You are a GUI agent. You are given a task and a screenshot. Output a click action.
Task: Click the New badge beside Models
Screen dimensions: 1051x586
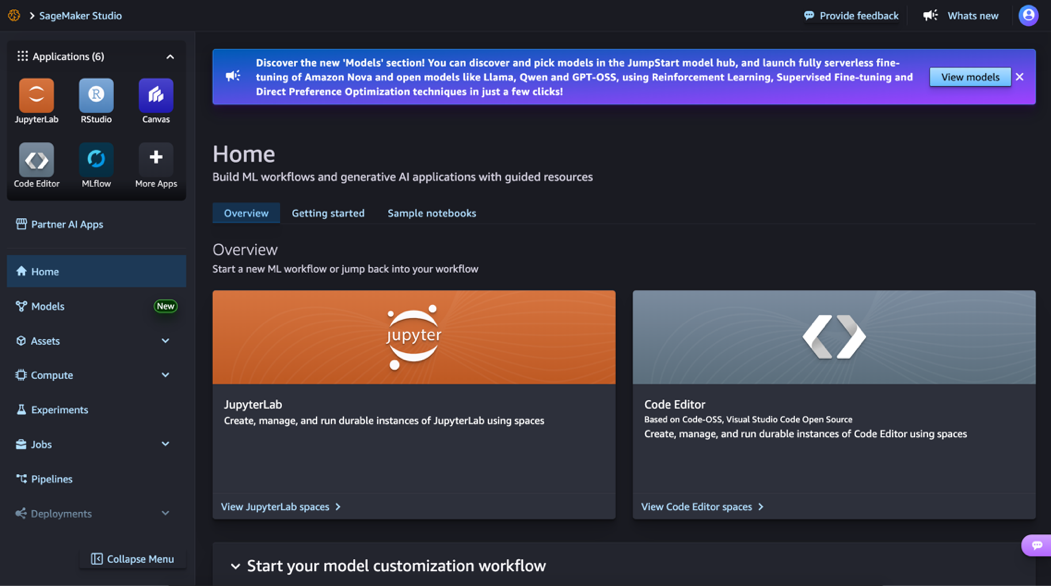pyautogui.click(x=166, y=306)
